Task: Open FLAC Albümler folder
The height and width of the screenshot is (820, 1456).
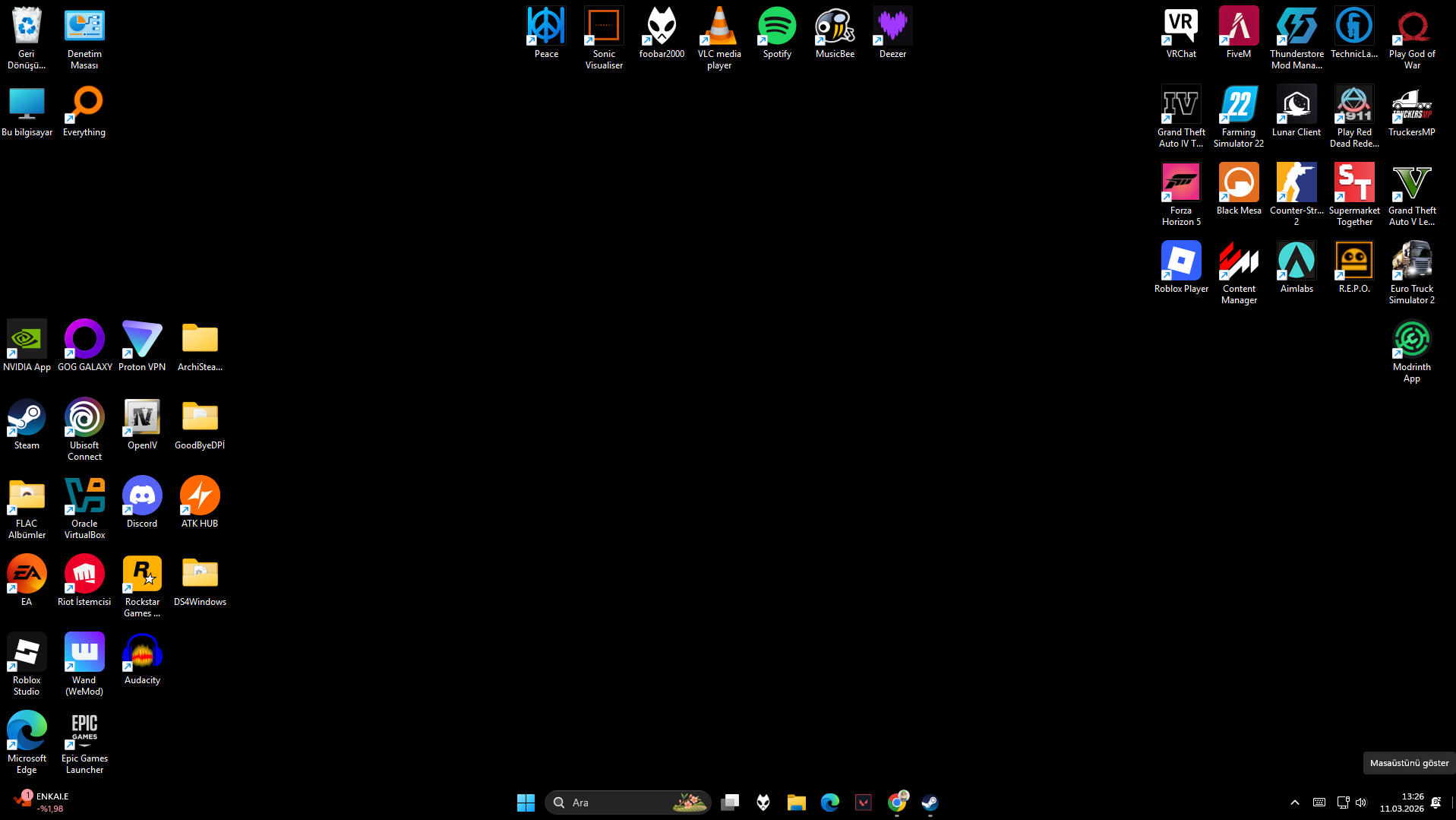Action: tap(27, 507)
